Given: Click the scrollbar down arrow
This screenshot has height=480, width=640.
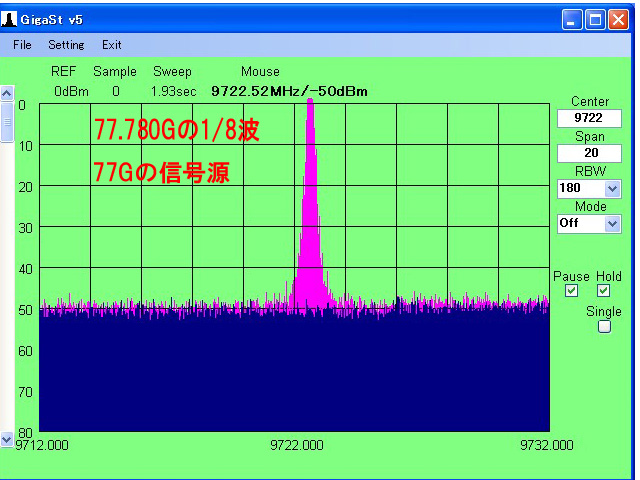Looking at the screenshot, I should pos(7,440).
